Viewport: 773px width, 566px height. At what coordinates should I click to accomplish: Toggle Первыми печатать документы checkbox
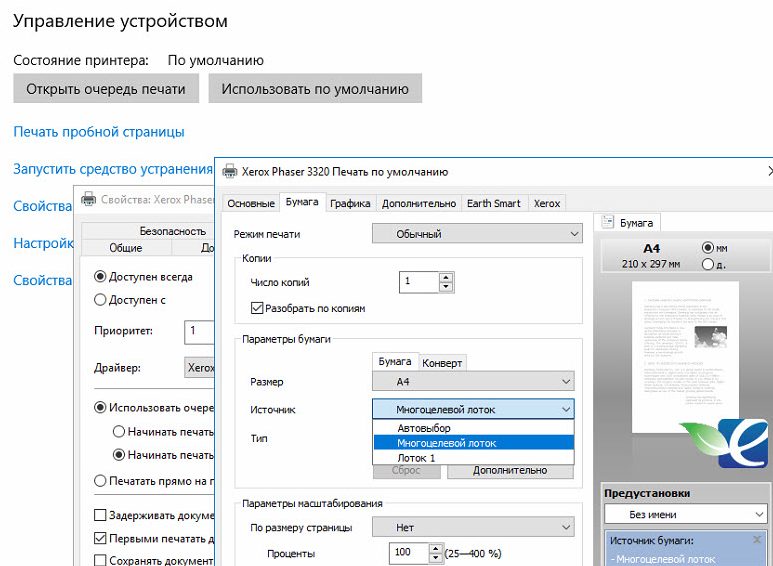[100, 538]
